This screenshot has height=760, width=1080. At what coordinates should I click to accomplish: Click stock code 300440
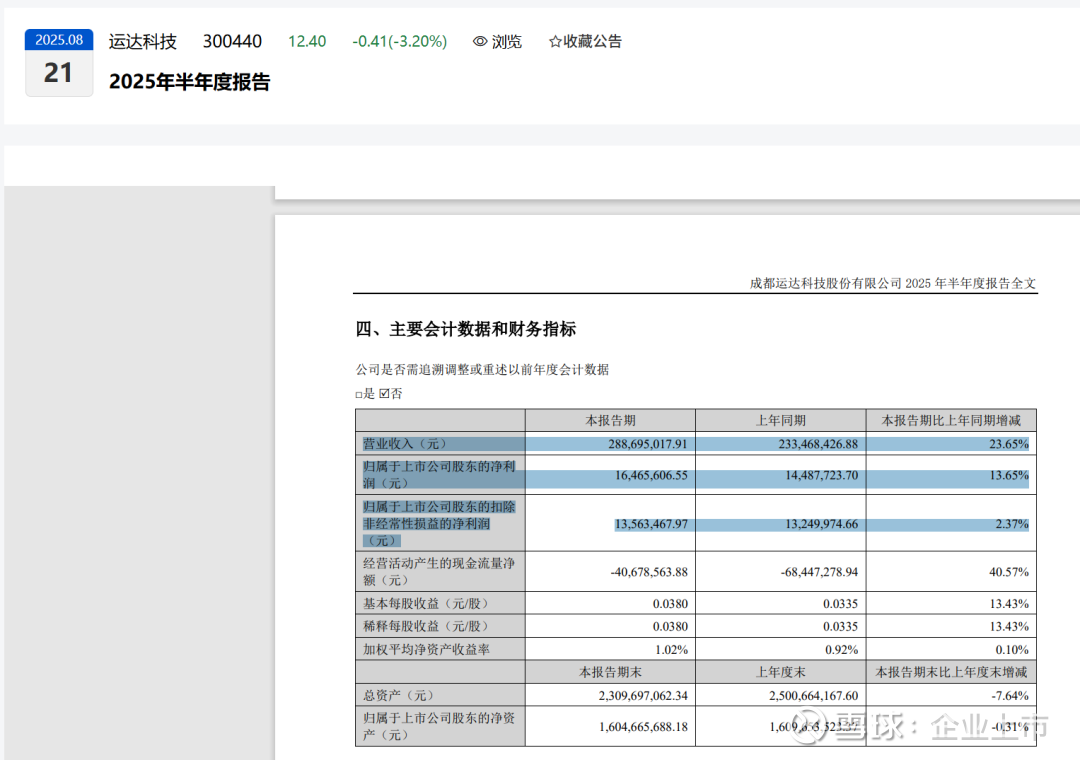[x=232, y=42]
